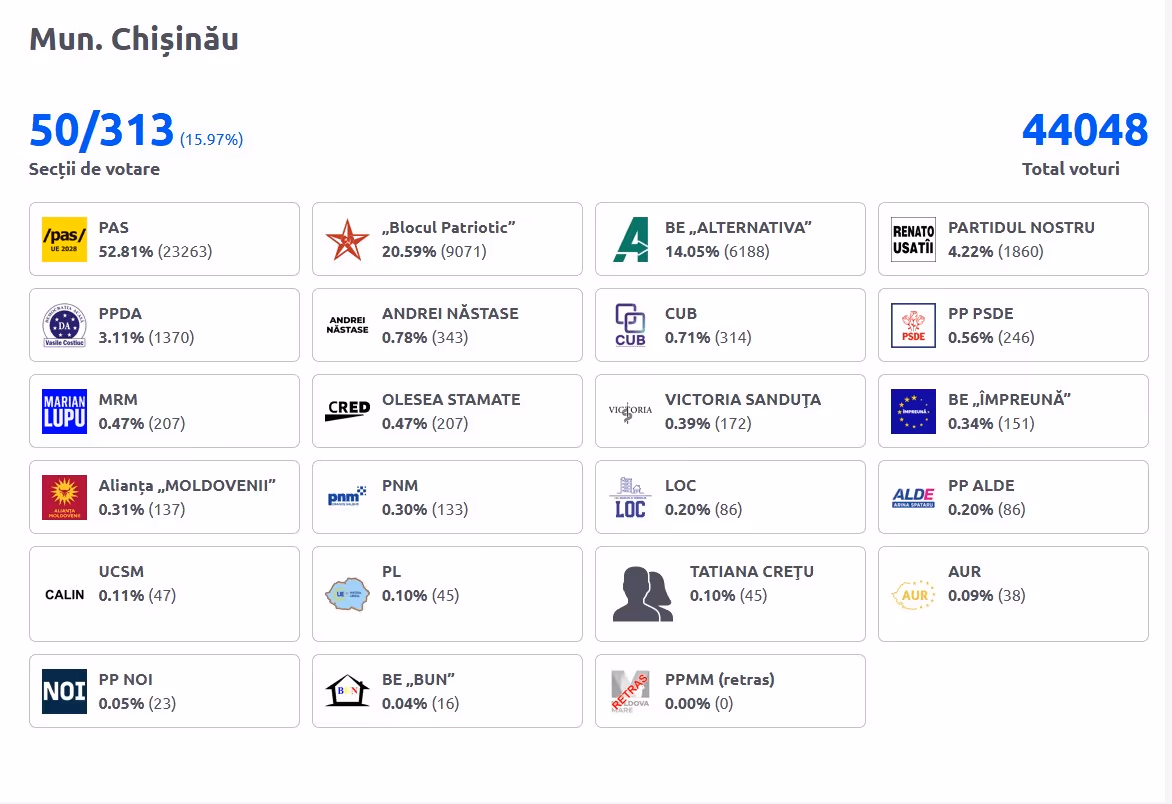Screen dimensions: 1172x804
Task: Click PAS result 52.81% (23263)
Action: pos(155,252)
